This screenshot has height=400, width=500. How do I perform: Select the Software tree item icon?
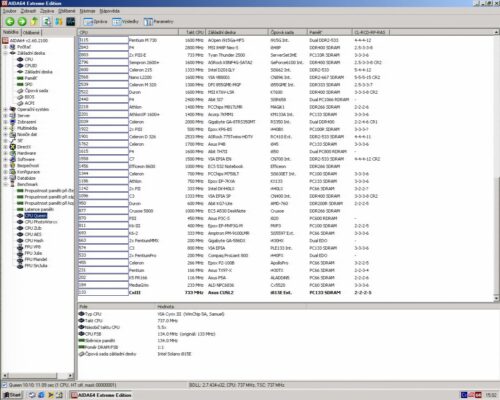click(x=13, y=159)
